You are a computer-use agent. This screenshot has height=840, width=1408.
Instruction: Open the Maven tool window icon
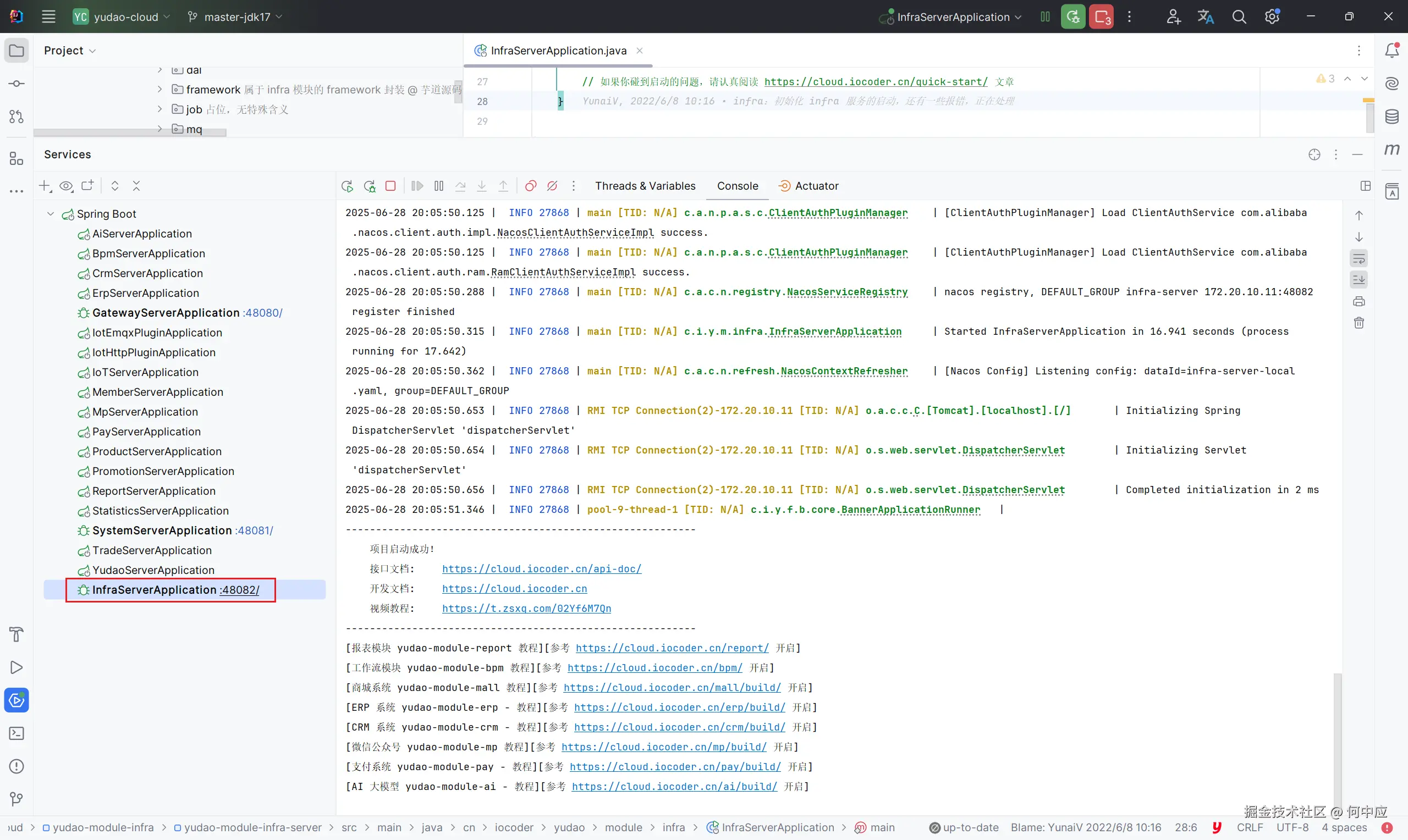[x=1391, y=150]
